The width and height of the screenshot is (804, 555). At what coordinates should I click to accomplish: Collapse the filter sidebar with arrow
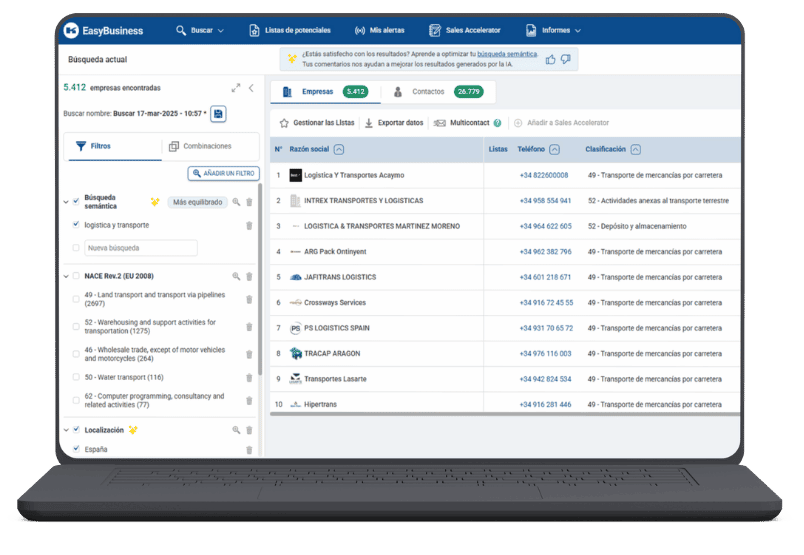(251, 88)
